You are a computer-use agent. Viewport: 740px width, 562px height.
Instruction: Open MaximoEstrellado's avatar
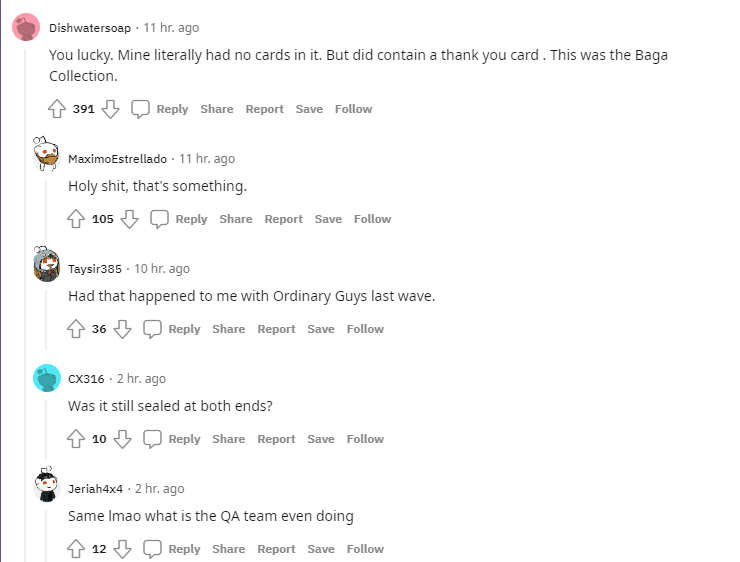45,156
